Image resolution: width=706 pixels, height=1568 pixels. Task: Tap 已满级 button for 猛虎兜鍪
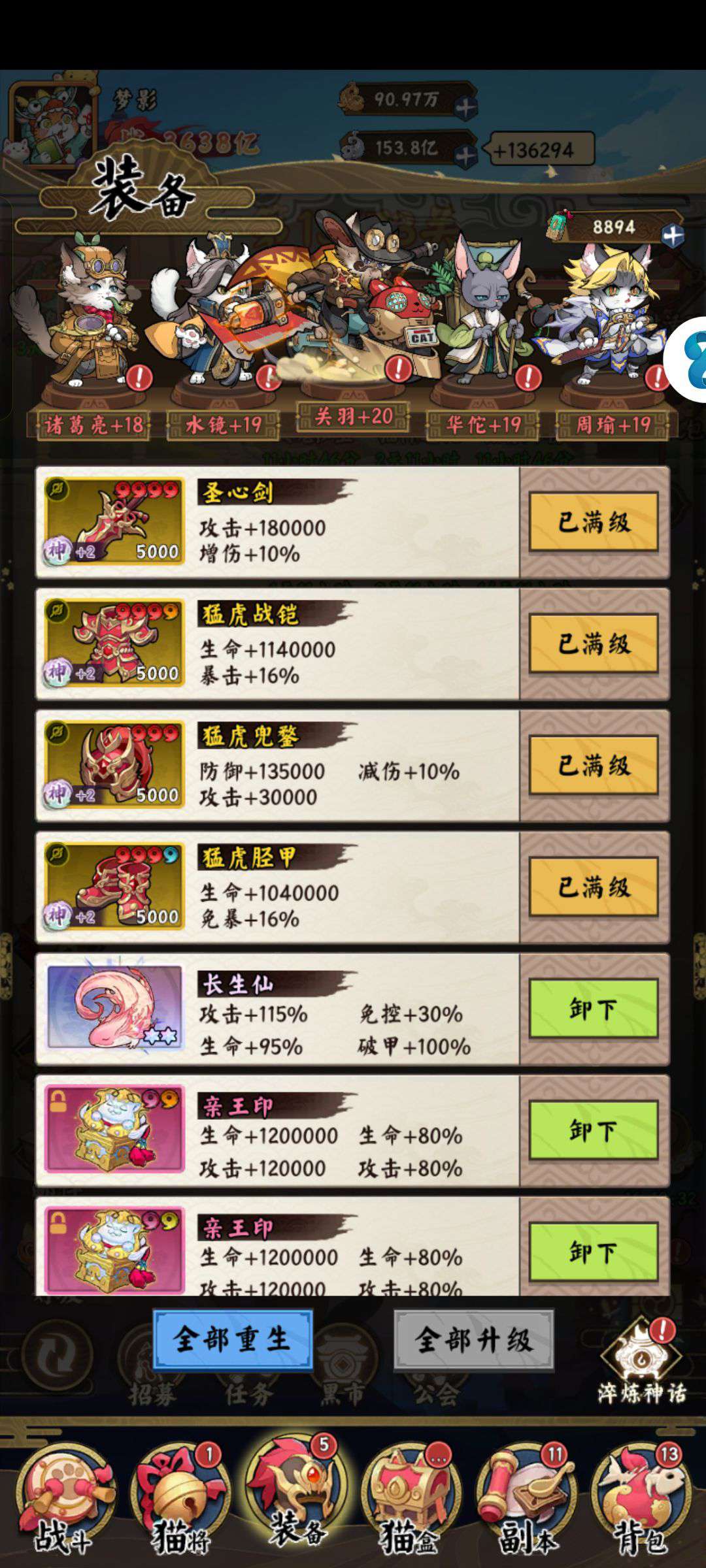click(x=593, y=765)
